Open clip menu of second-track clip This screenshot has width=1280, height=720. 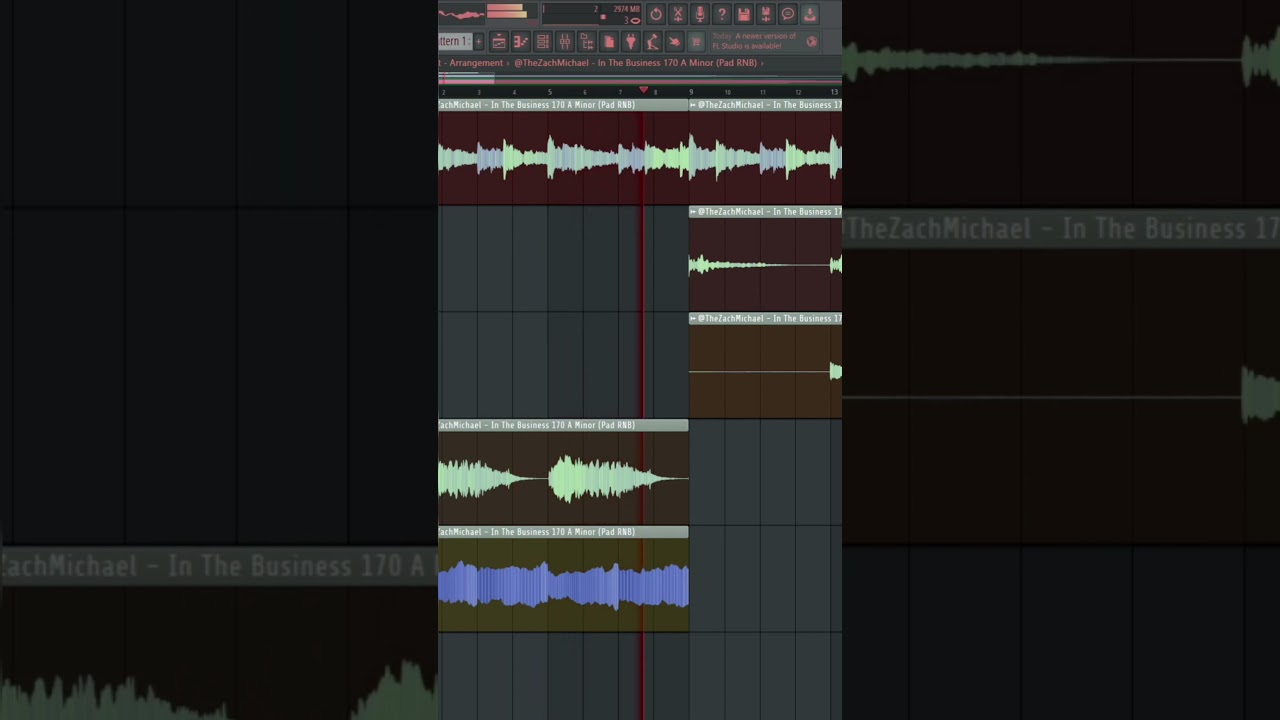point(693,212)
